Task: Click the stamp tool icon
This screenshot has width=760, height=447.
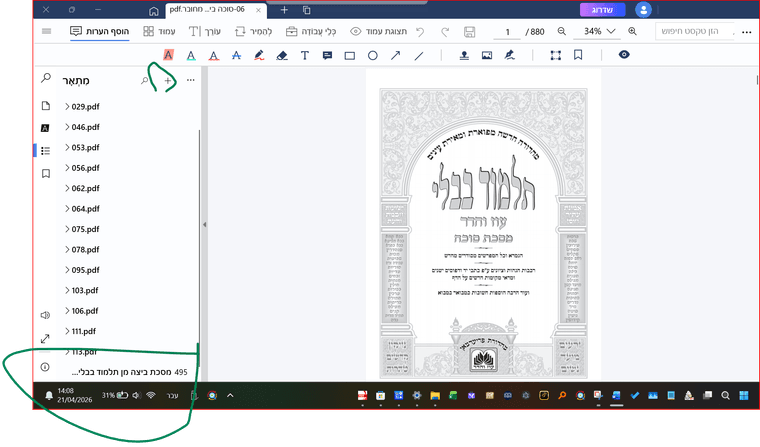Action: (464, 56)
